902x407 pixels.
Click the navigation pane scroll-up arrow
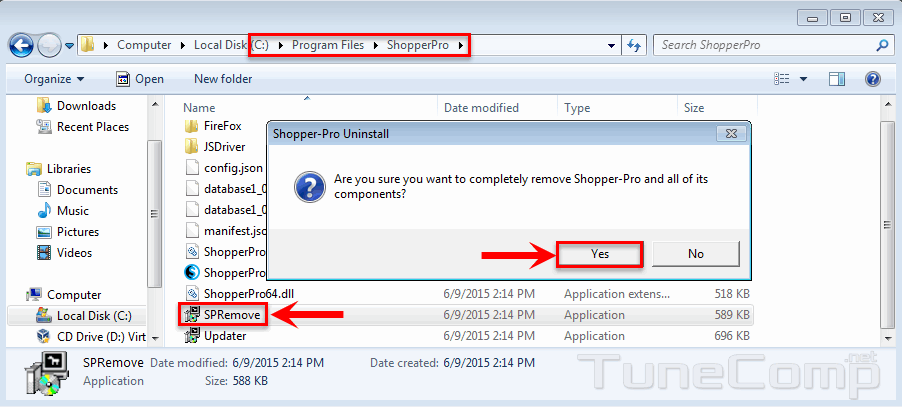[x=155, y=105]
